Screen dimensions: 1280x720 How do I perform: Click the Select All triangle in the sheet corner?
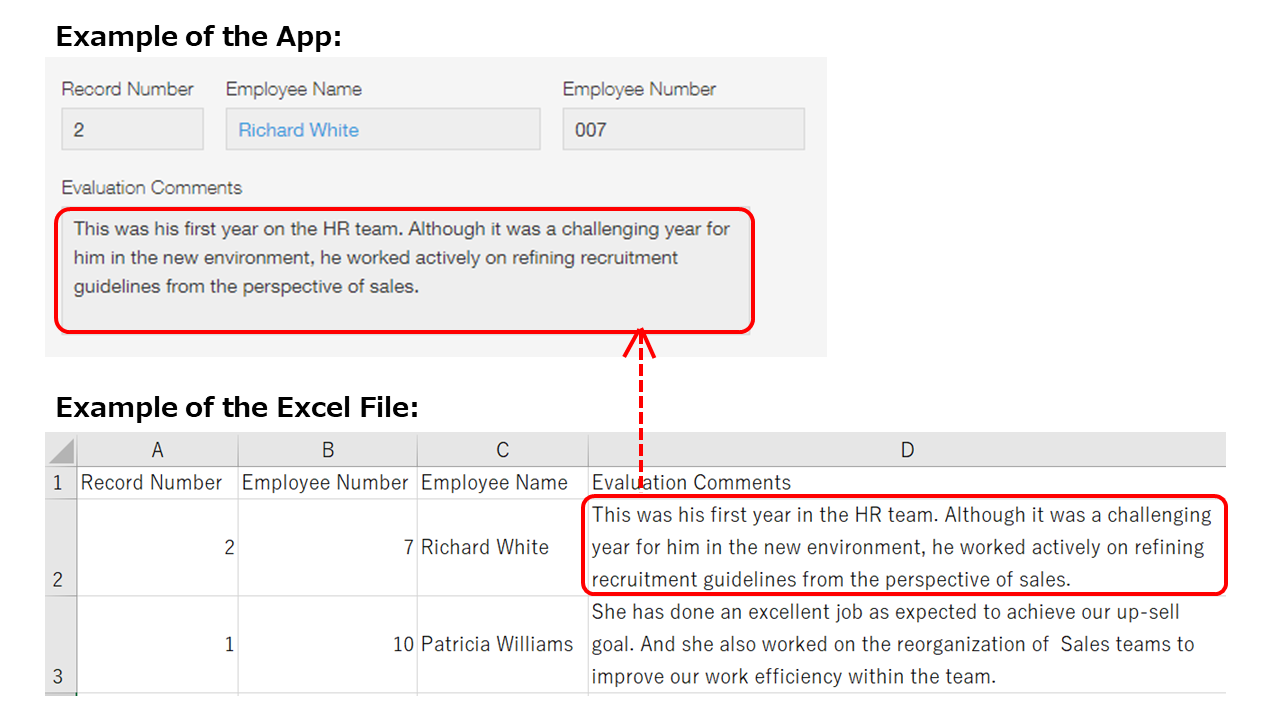coord(59,449)
